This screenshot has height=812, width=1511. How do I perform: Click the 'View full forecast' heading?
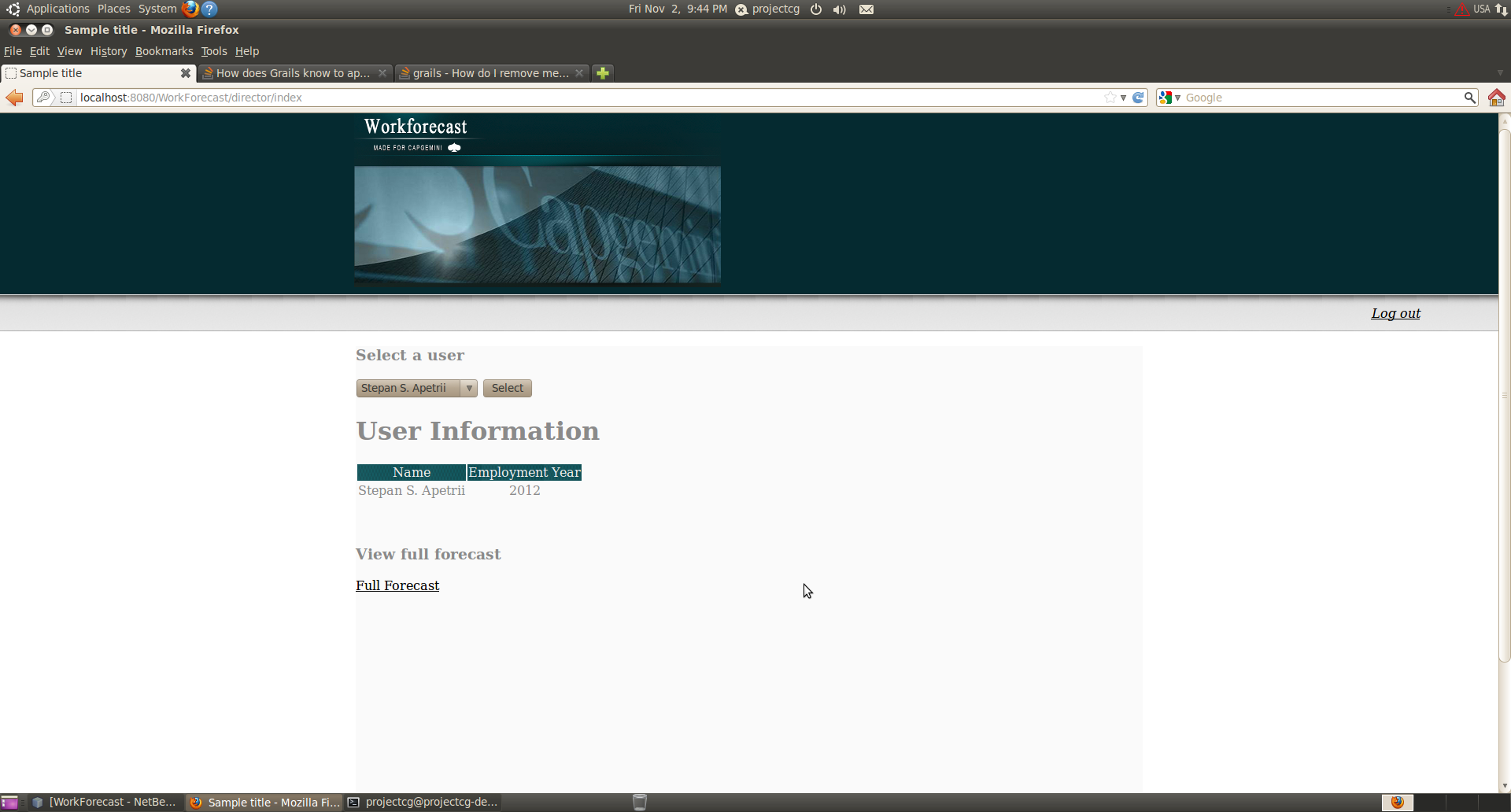point(428,554)
